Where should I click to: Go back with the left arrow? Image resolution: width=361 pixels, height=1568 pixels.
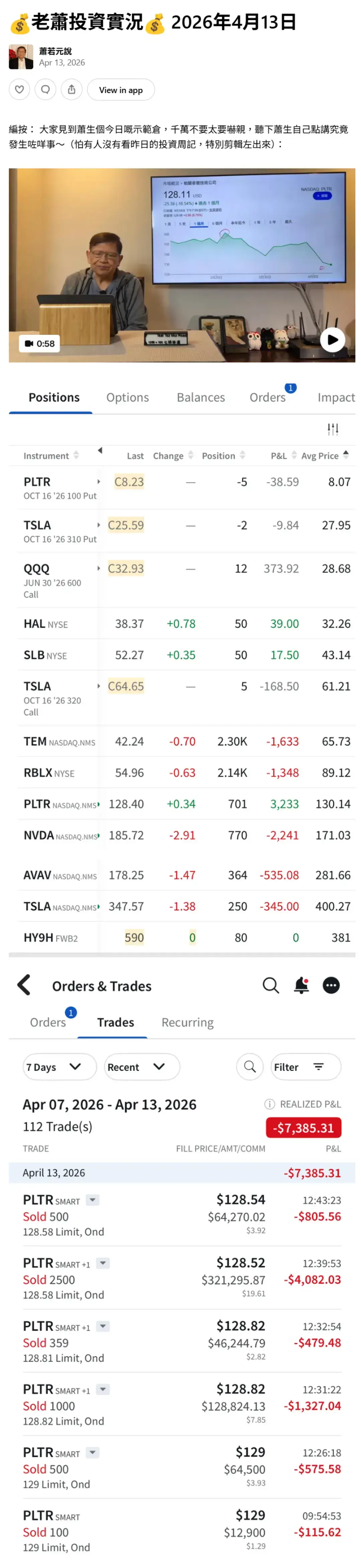tap(24, 985)
